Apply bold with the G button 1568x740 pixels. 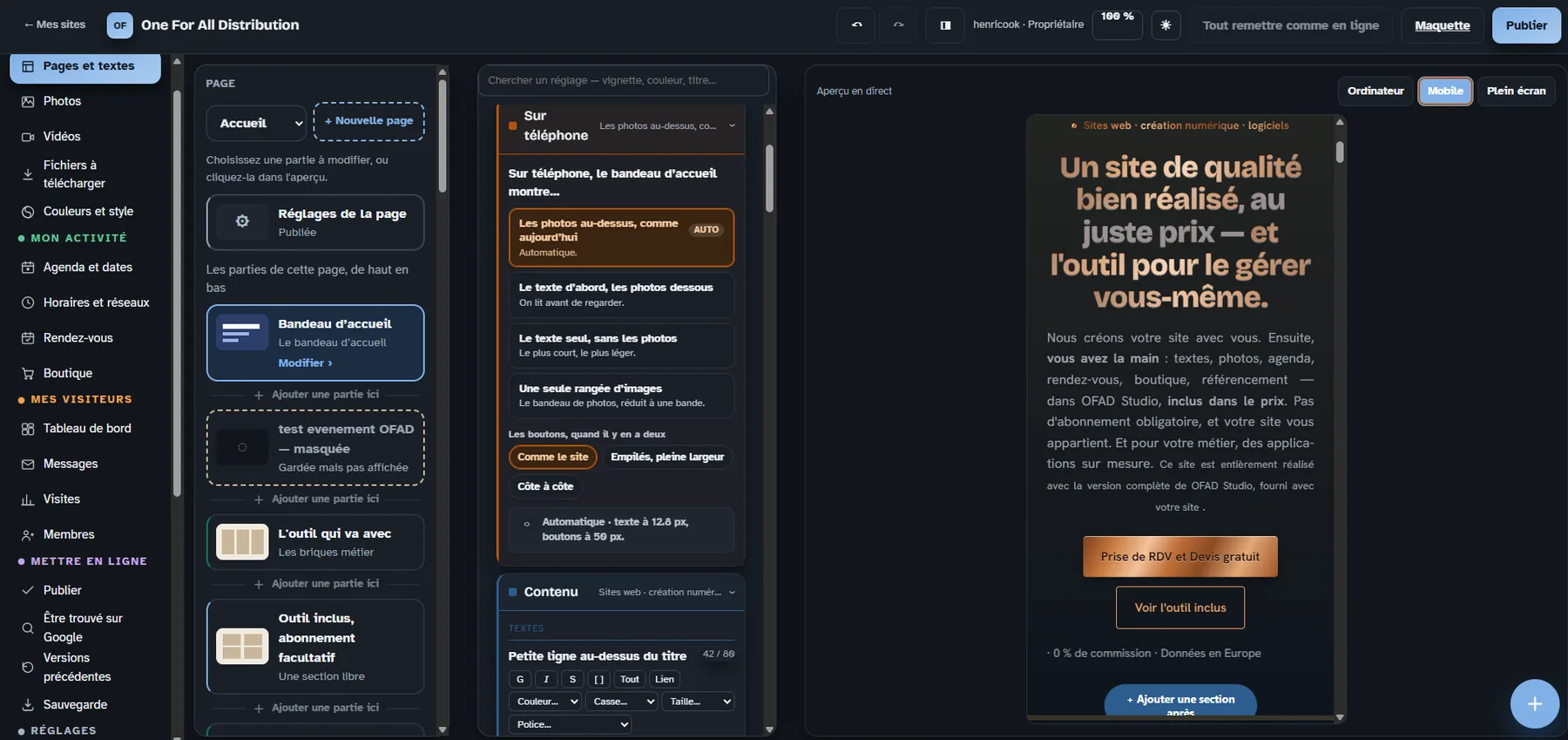[x=520, y=679]
